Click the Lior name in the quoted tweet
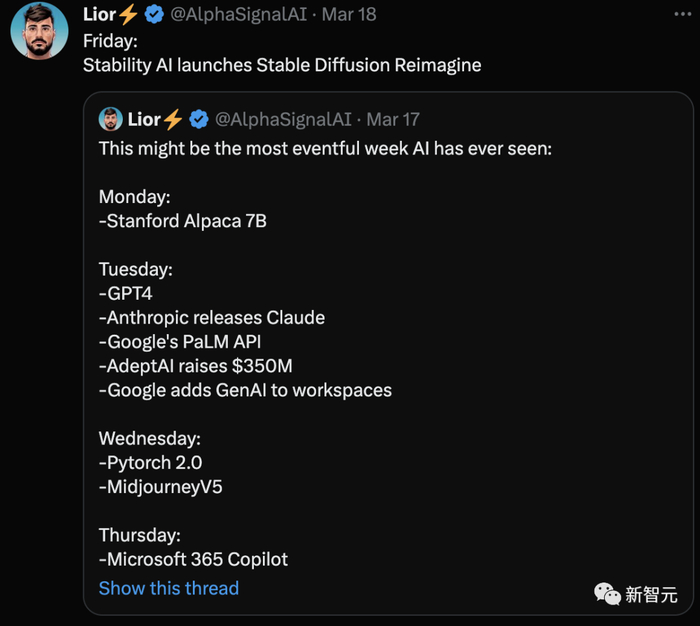This screenshot has height=626, width=700. pos(144,119)
